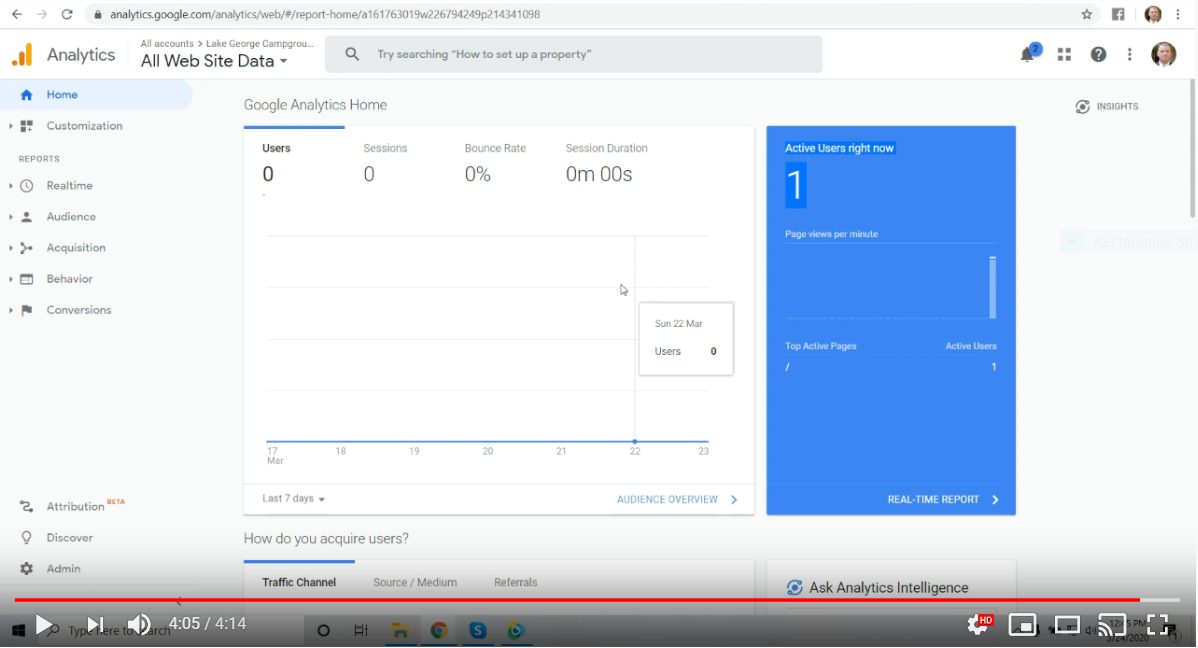
Task: Open YouTube settings gear
Action: coord(977,625)
